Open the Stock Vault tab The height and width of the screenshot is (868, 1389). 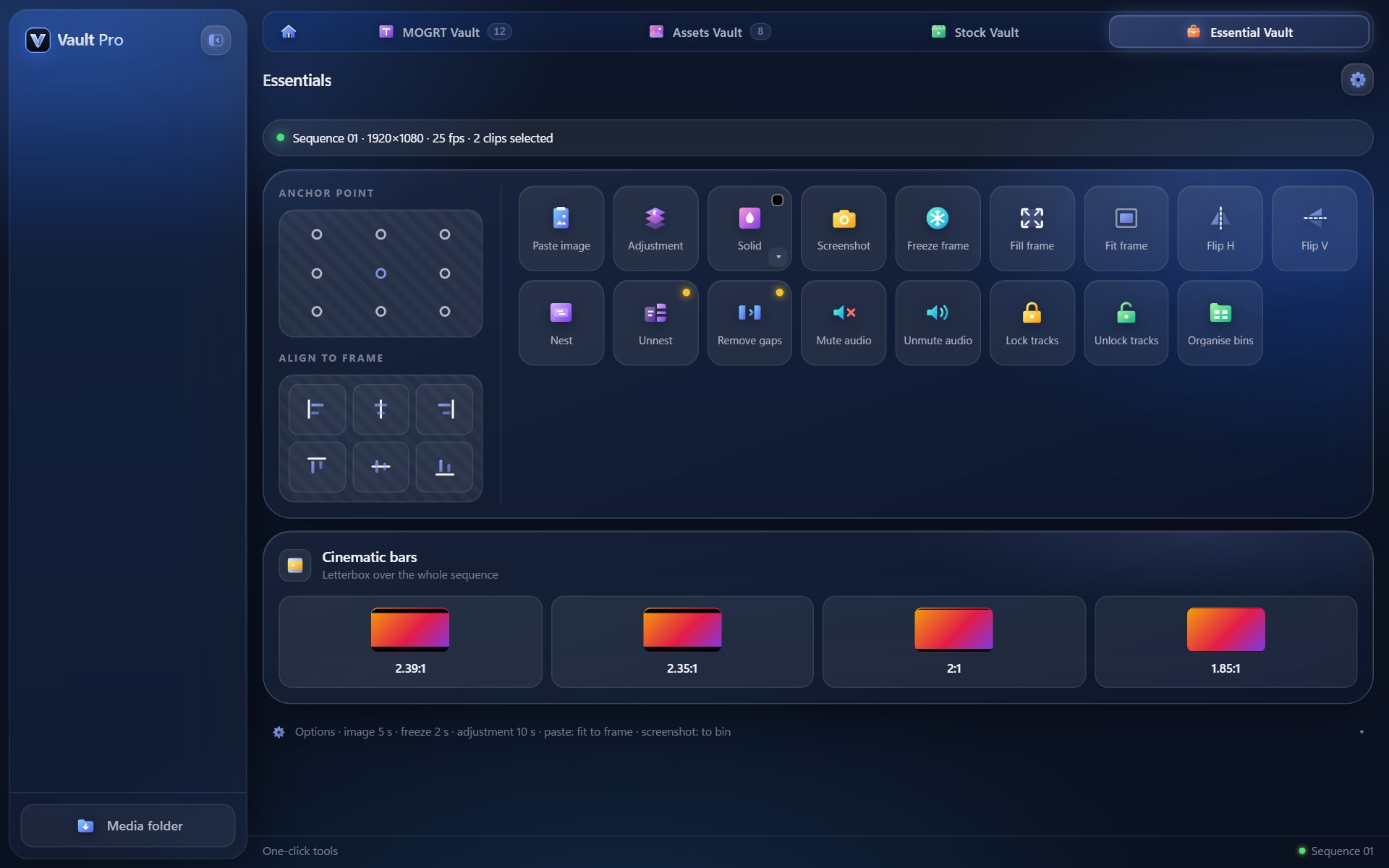click(974, 32)
